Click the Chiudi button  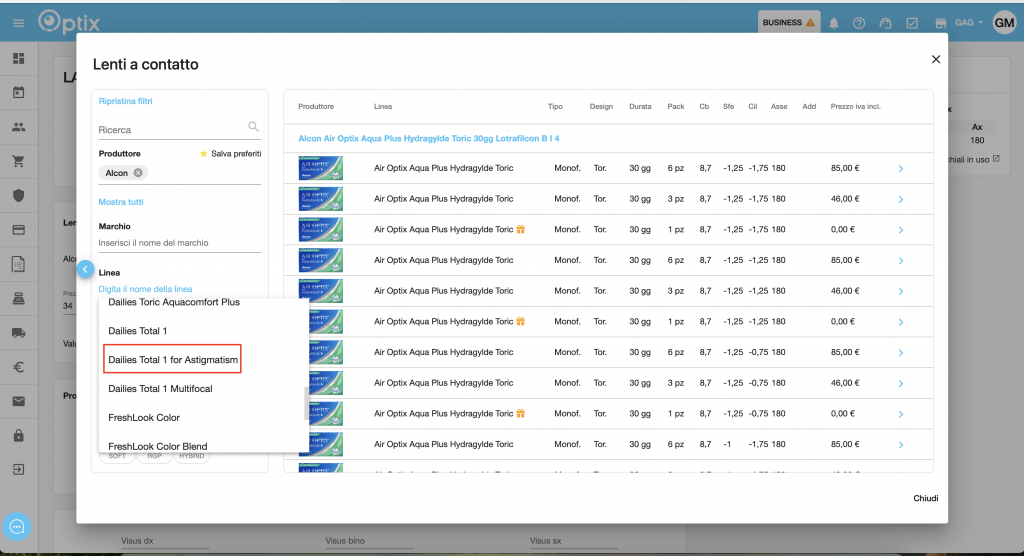point(925,498)
